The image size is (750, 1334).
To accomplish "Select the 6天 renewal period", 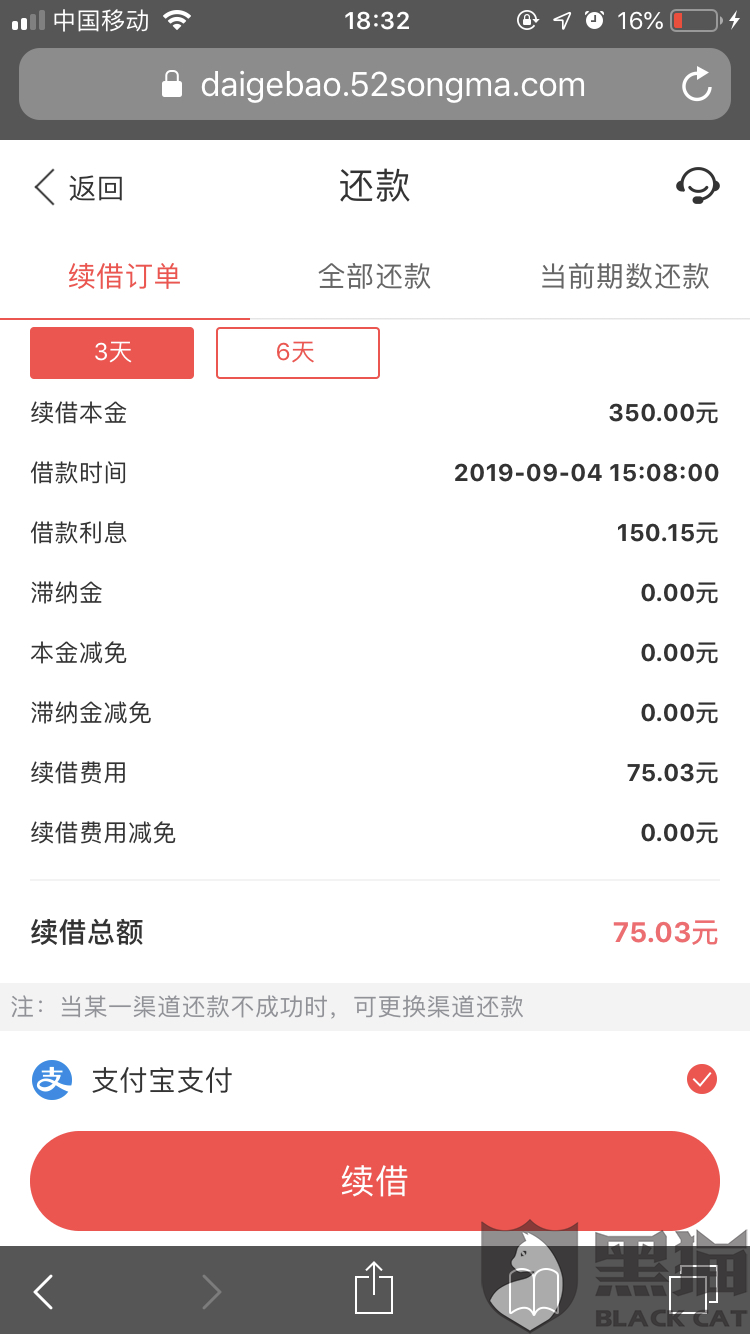I will tap(298, 352).
